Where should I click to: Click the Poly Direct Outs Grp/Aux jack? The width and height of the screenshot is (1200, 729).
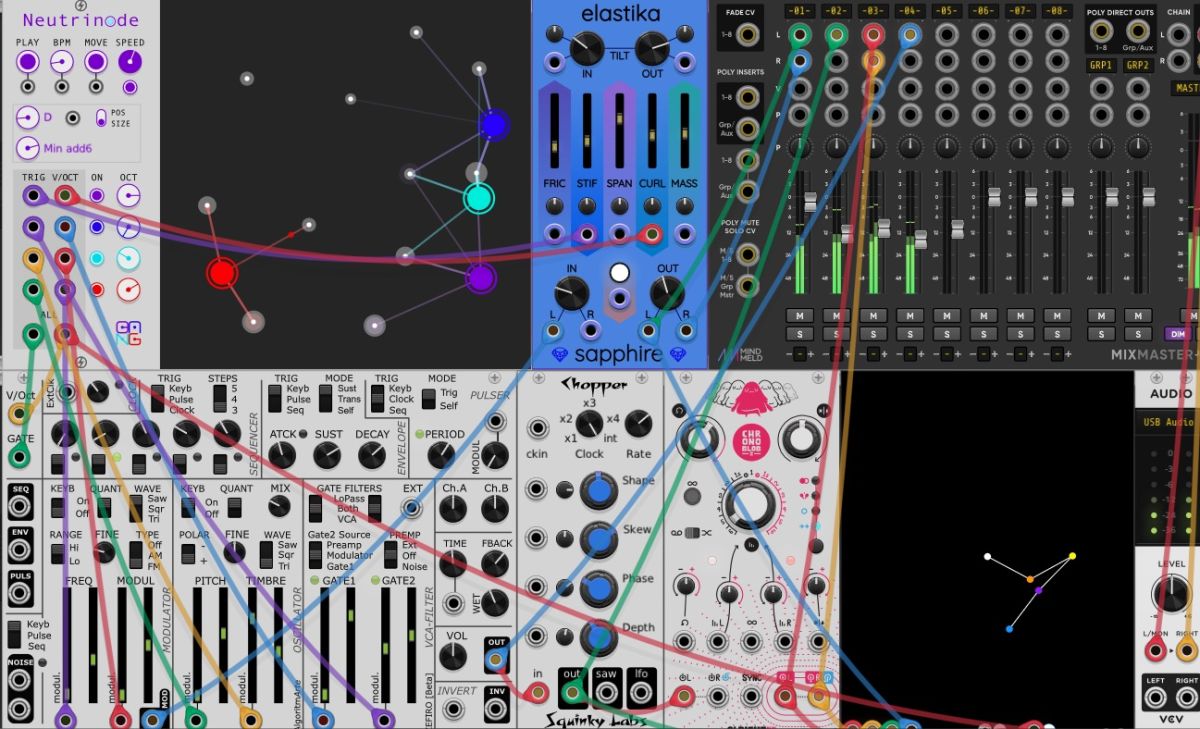[1138, 31]
